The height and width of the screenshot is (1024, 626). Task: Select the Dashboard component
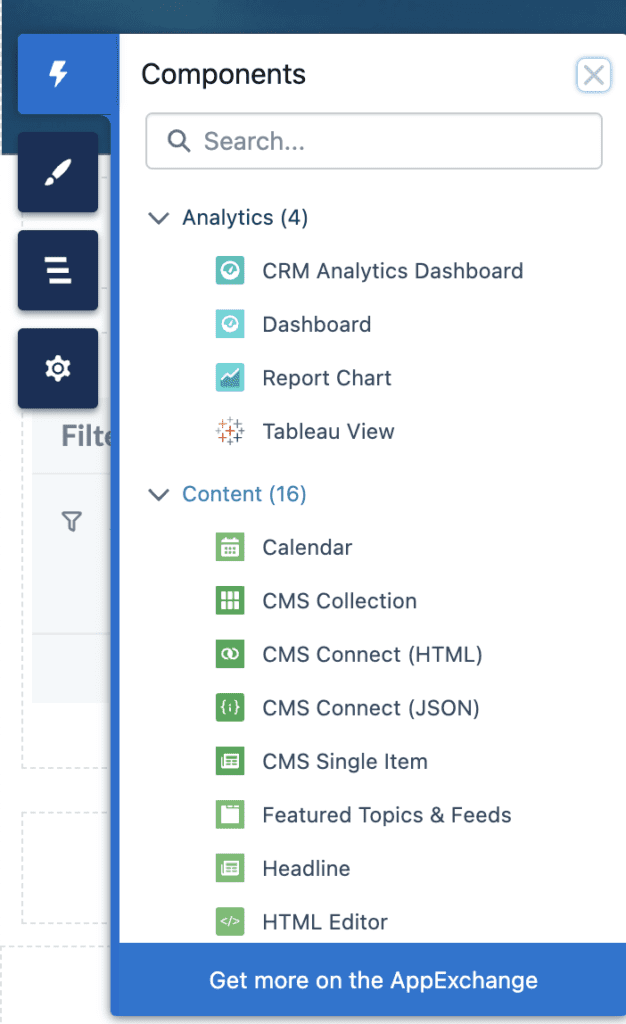click(316, 324)
